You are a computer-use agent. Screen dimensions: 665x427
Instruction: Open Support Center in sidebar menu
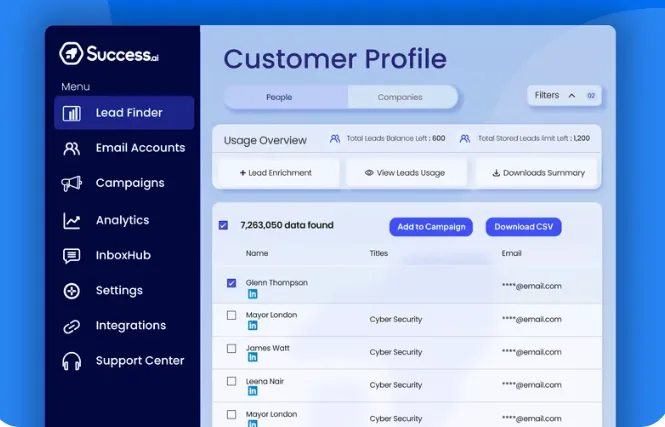[x=124, y=361]
